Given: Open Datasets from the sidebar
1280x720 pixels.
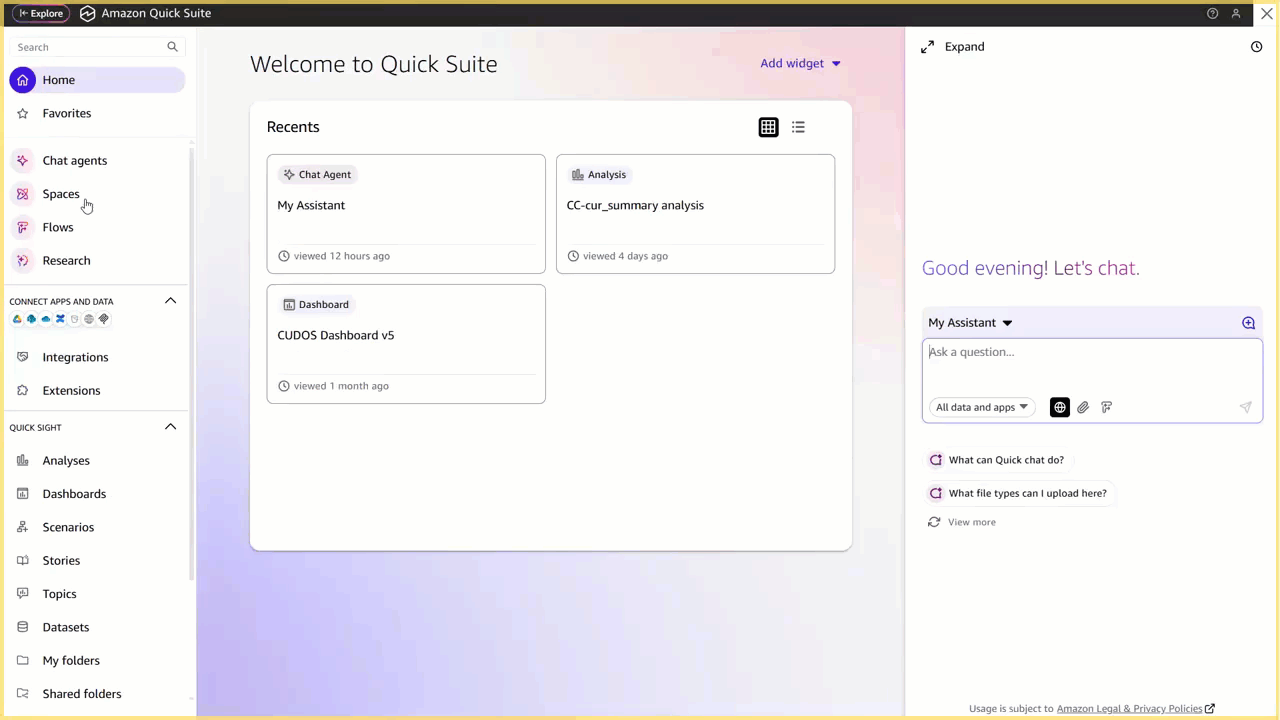Looking at the screenshot, I should click(65, 626).
